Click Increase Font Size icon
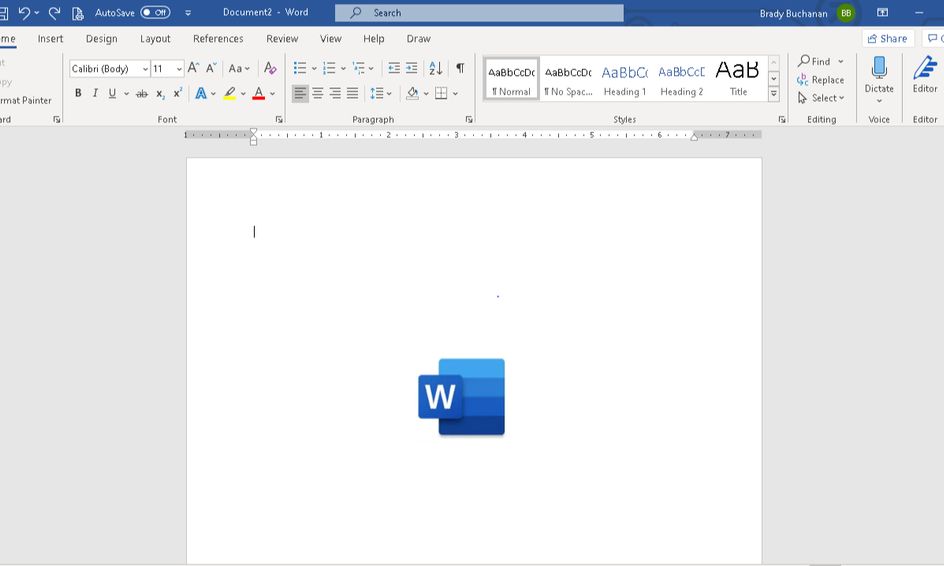This screenshot has height=566, width=944. (193, 68)
